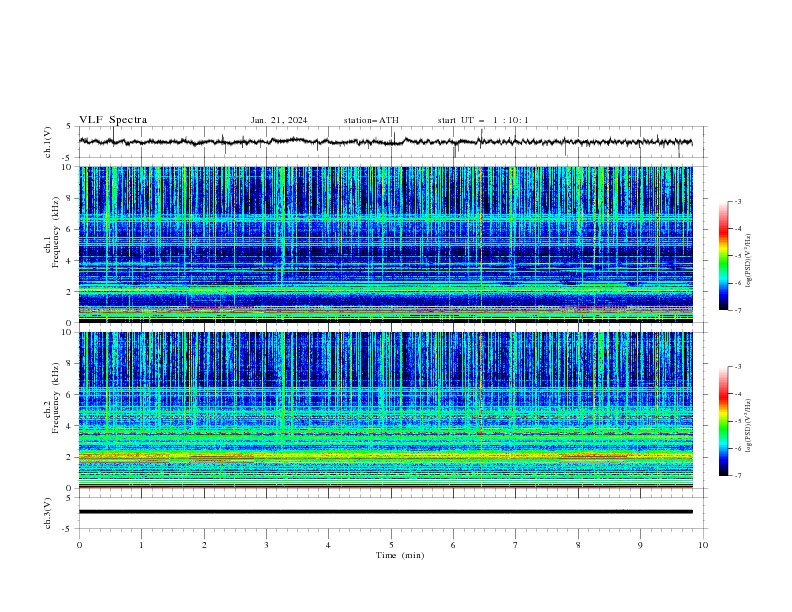Click the "Time (min)" x-axis label
Image resolution: width=792 pixels, height=612 pixels.
tap(400, 555)
